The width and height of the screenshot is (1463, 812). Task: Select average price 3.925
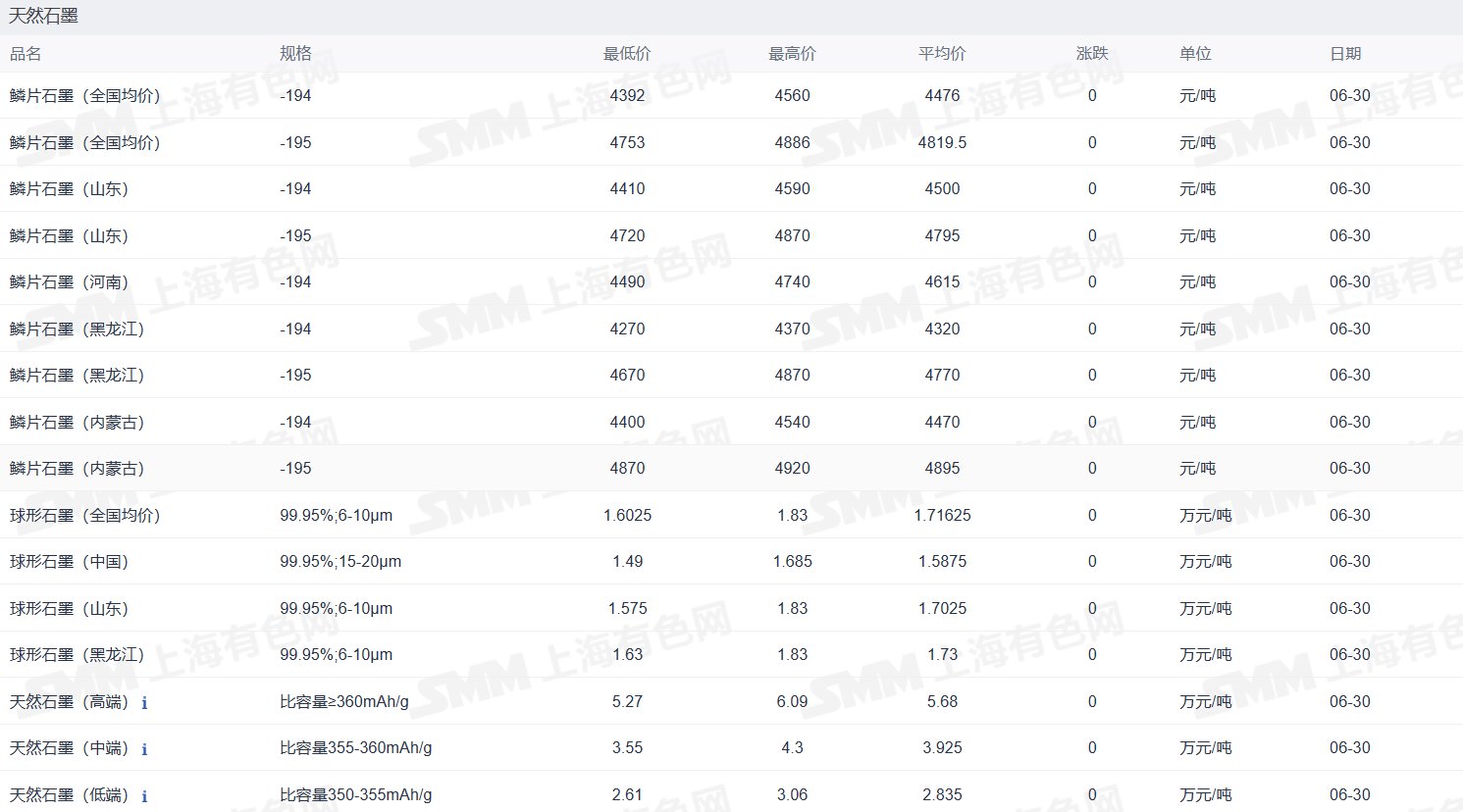click(942, 747)
